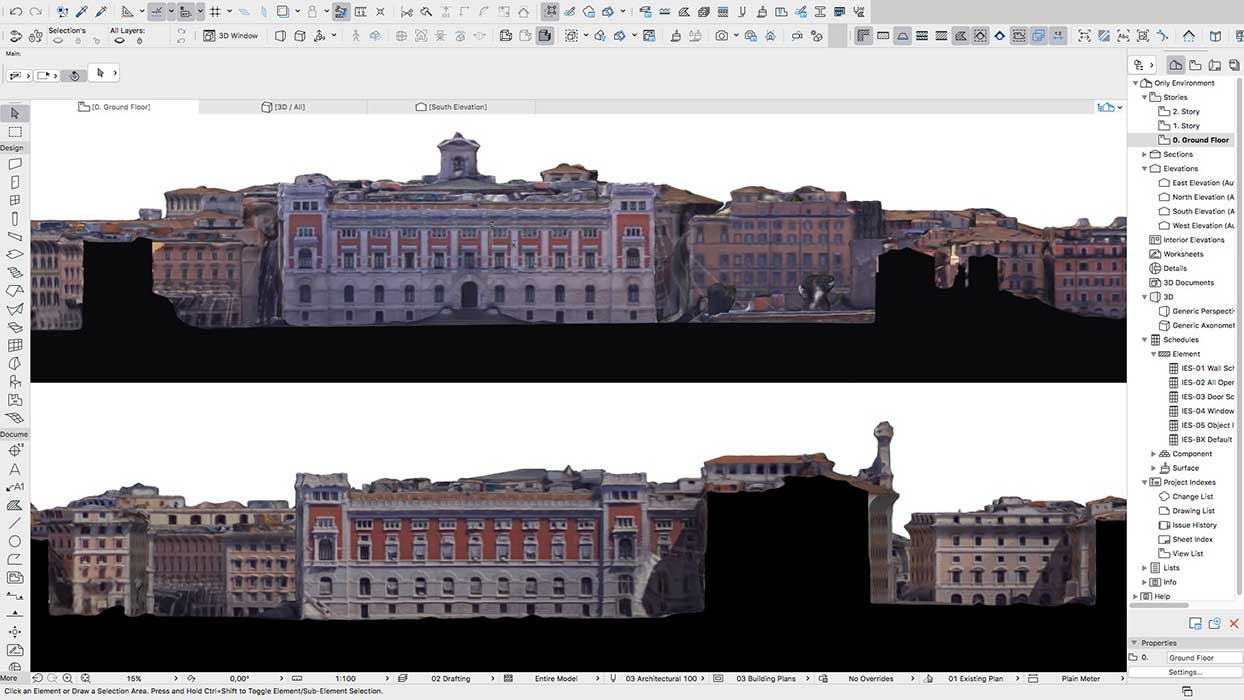The image size is (1244, 700).
Task: Click the Fit in Window magnifier icon
Action: (x=84, y=678)
